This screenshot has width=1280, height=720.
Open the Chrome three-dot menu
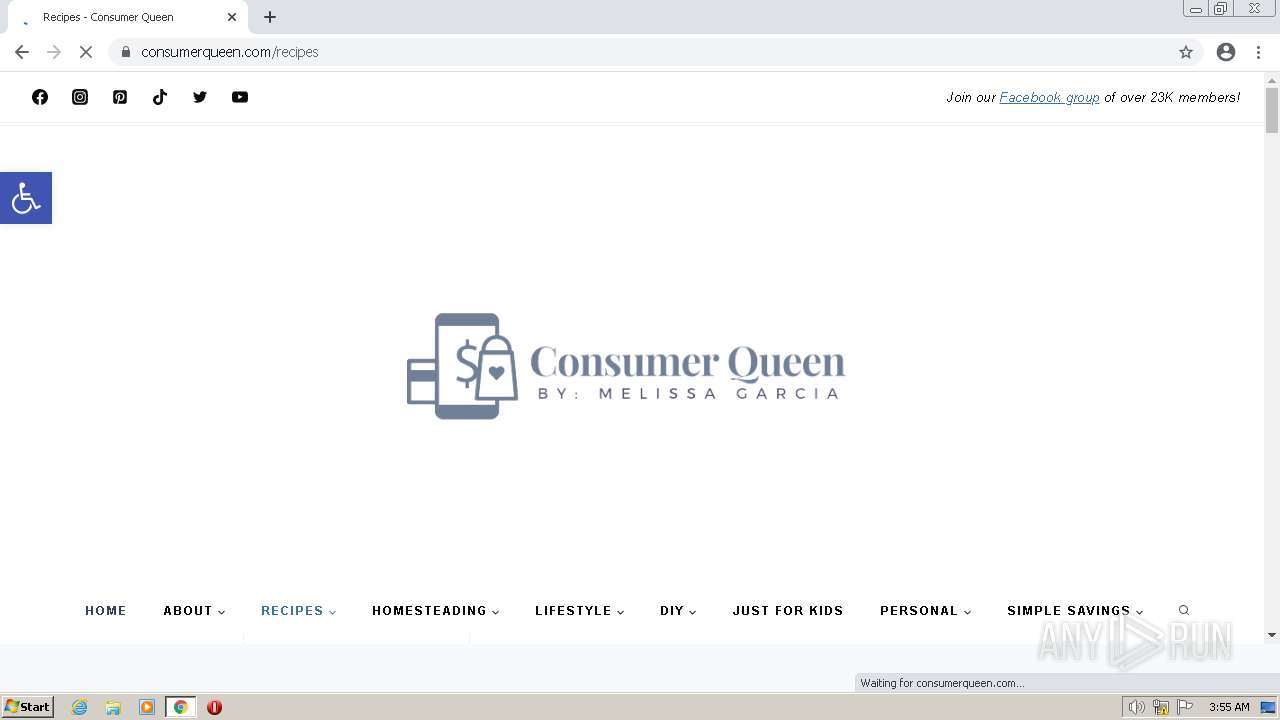(1258, 52)
